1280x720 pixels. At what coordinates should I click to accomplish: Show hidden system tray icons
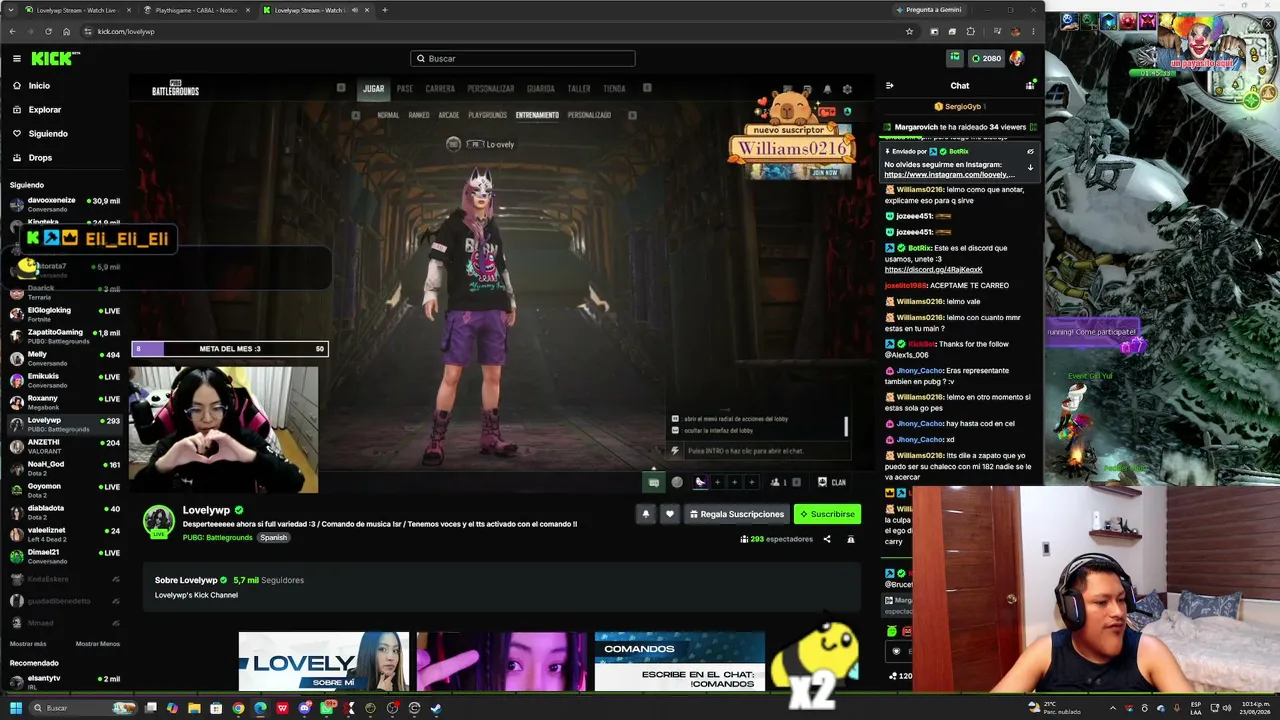coord(1113,708)
